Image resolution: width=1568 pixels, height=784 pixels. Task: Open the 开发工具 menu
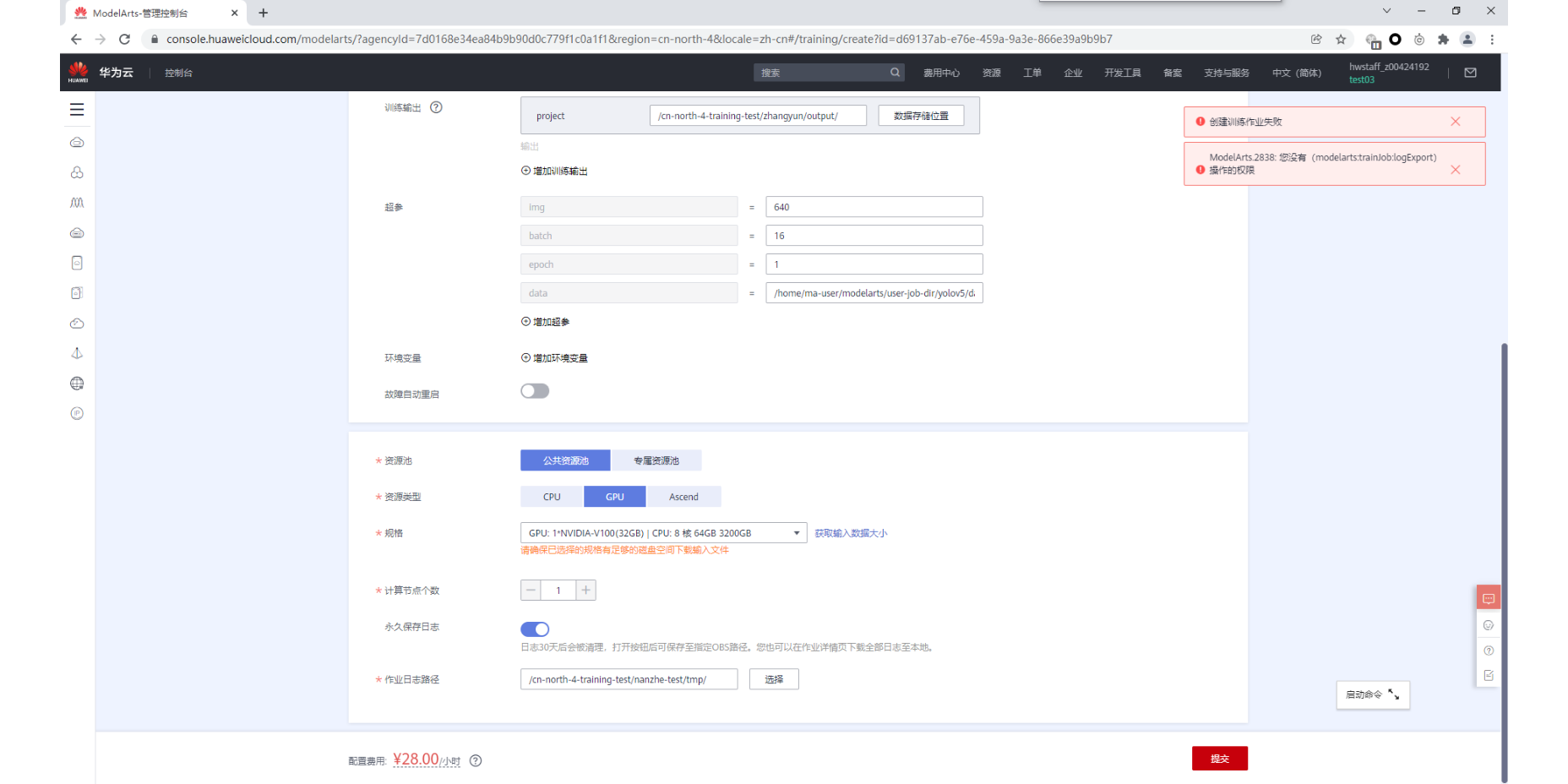(1123, 73)
